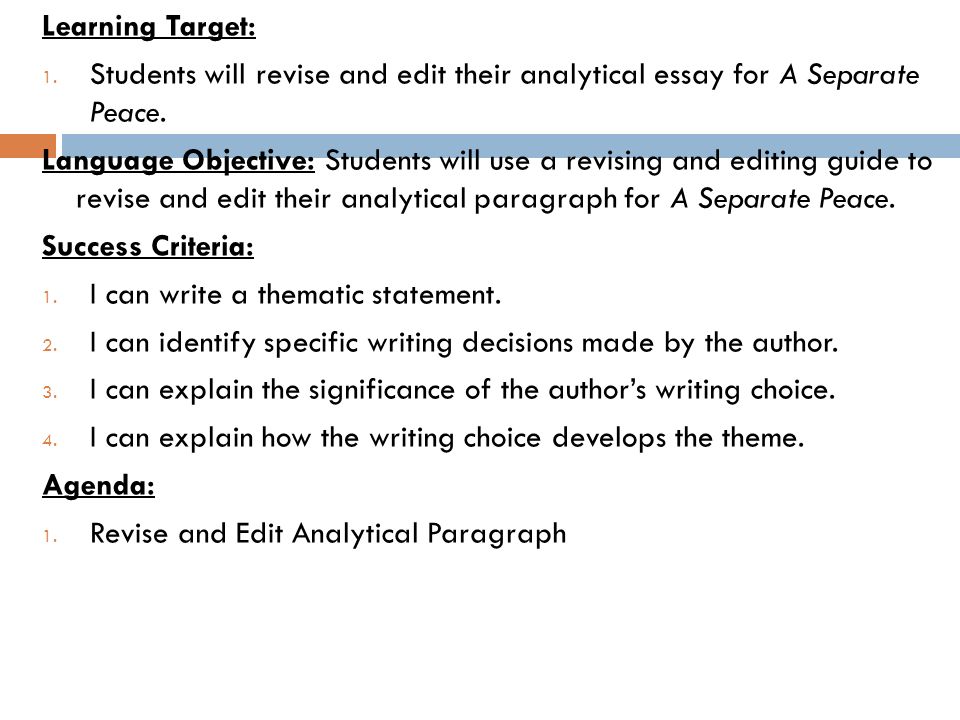Click number 1 bullet under Agenda
Viewport: 960px width, 720px height.
coord(50,537)
